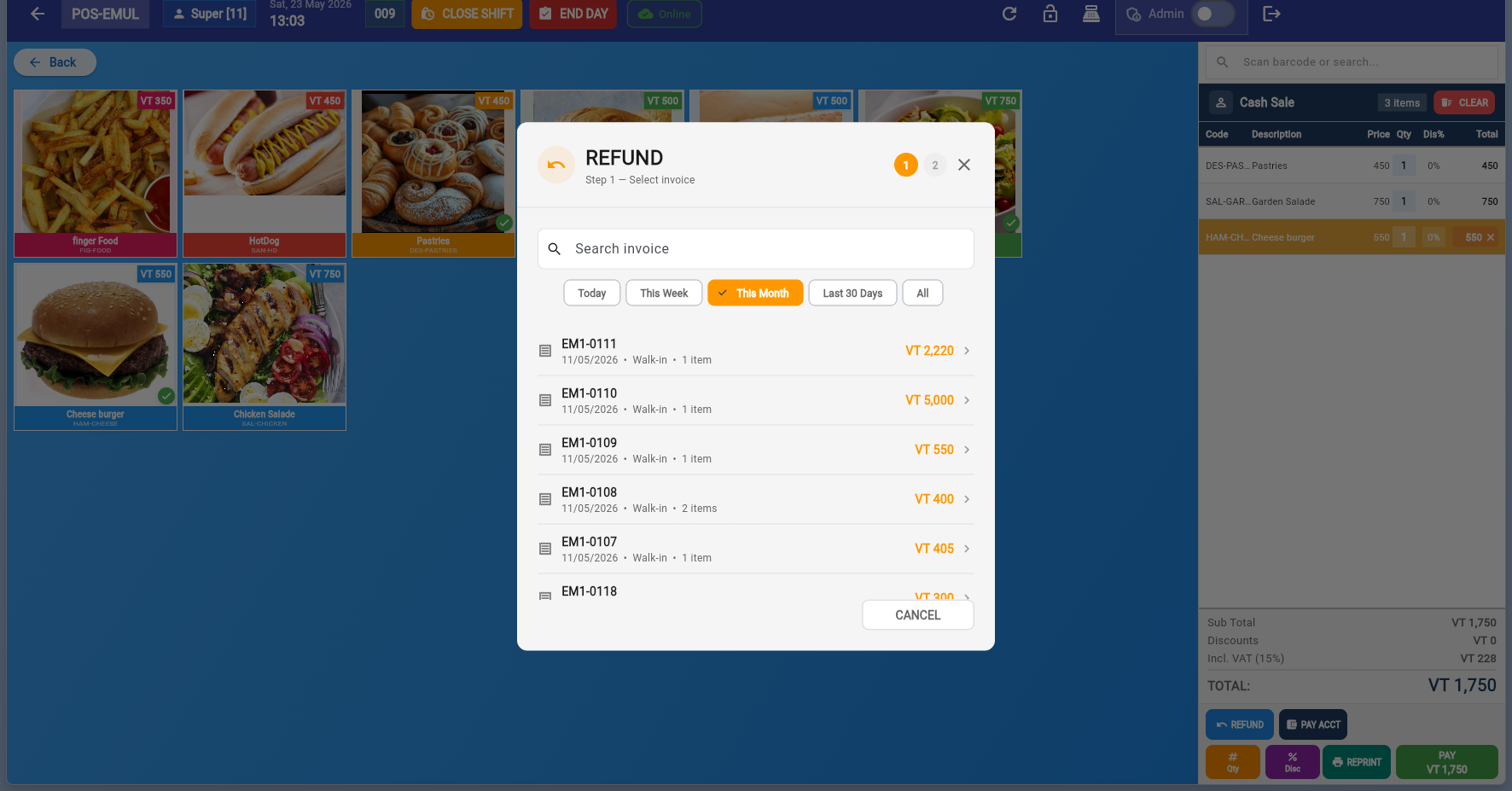1512x791 pixels.
Task: Click the CANCEL button in refund dialog
Action: (918, 615)
